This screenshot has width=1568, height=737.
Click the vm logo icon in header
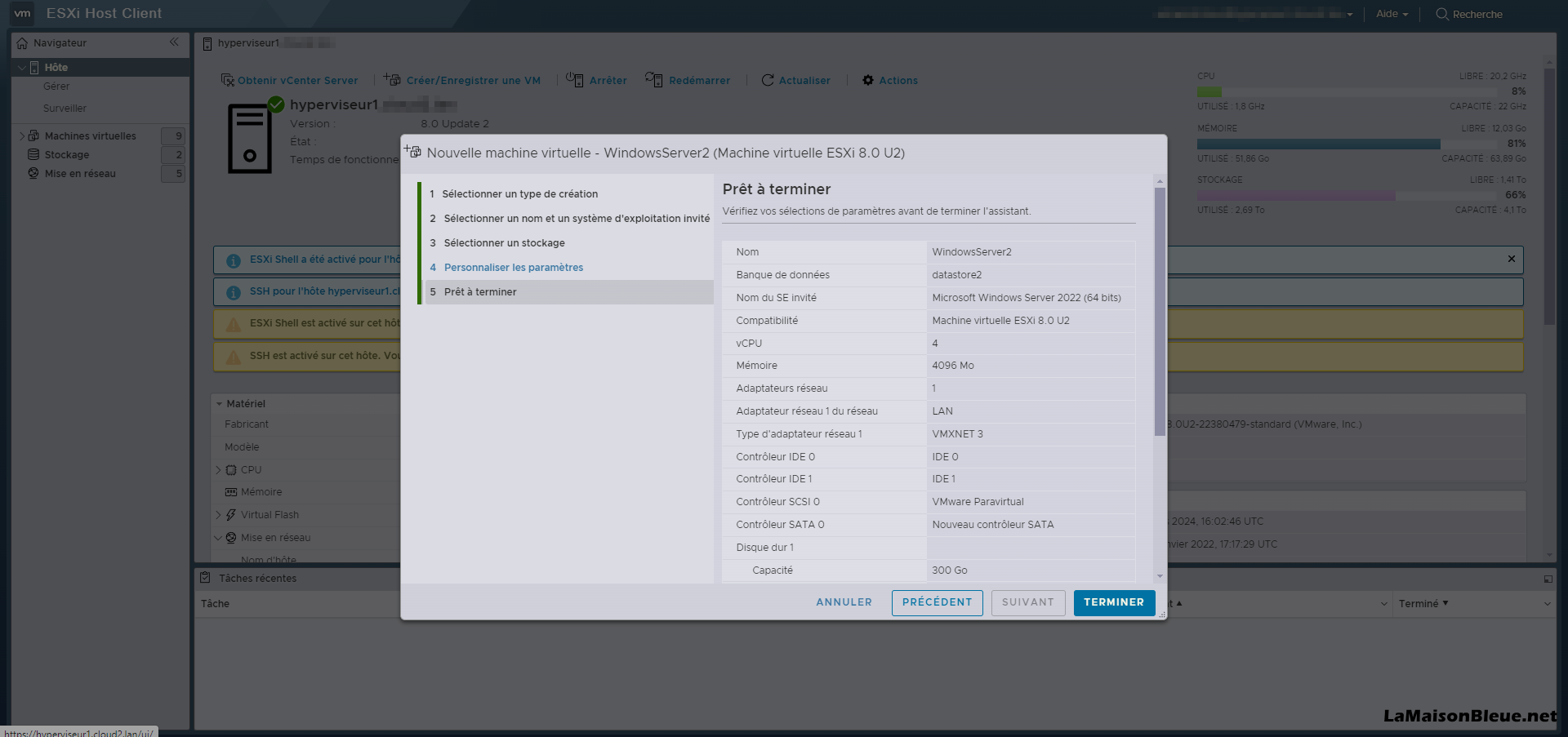click(22, 13)
